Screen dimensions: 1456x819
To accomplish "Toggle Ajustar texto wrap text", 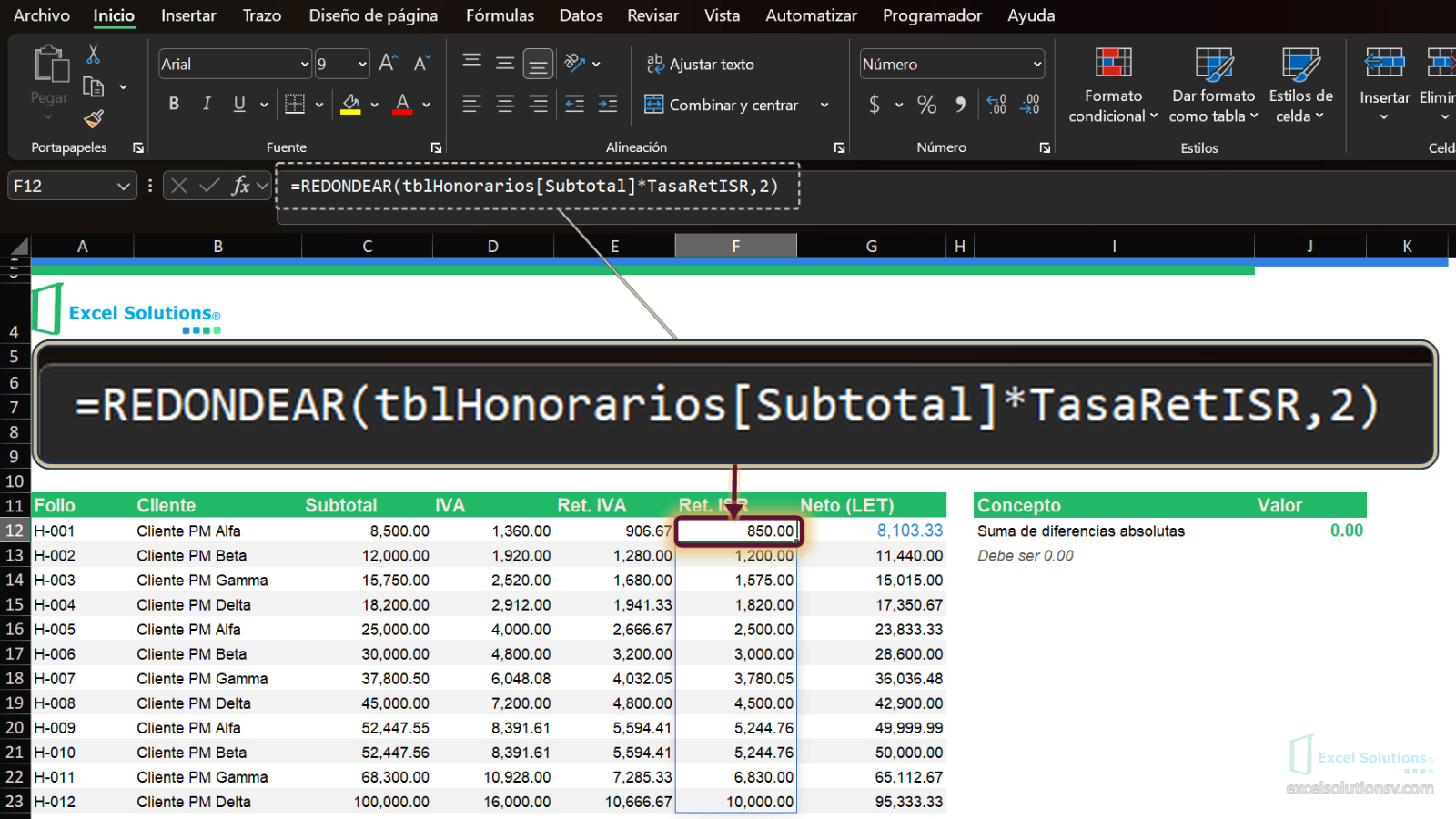I will [700, 64].
